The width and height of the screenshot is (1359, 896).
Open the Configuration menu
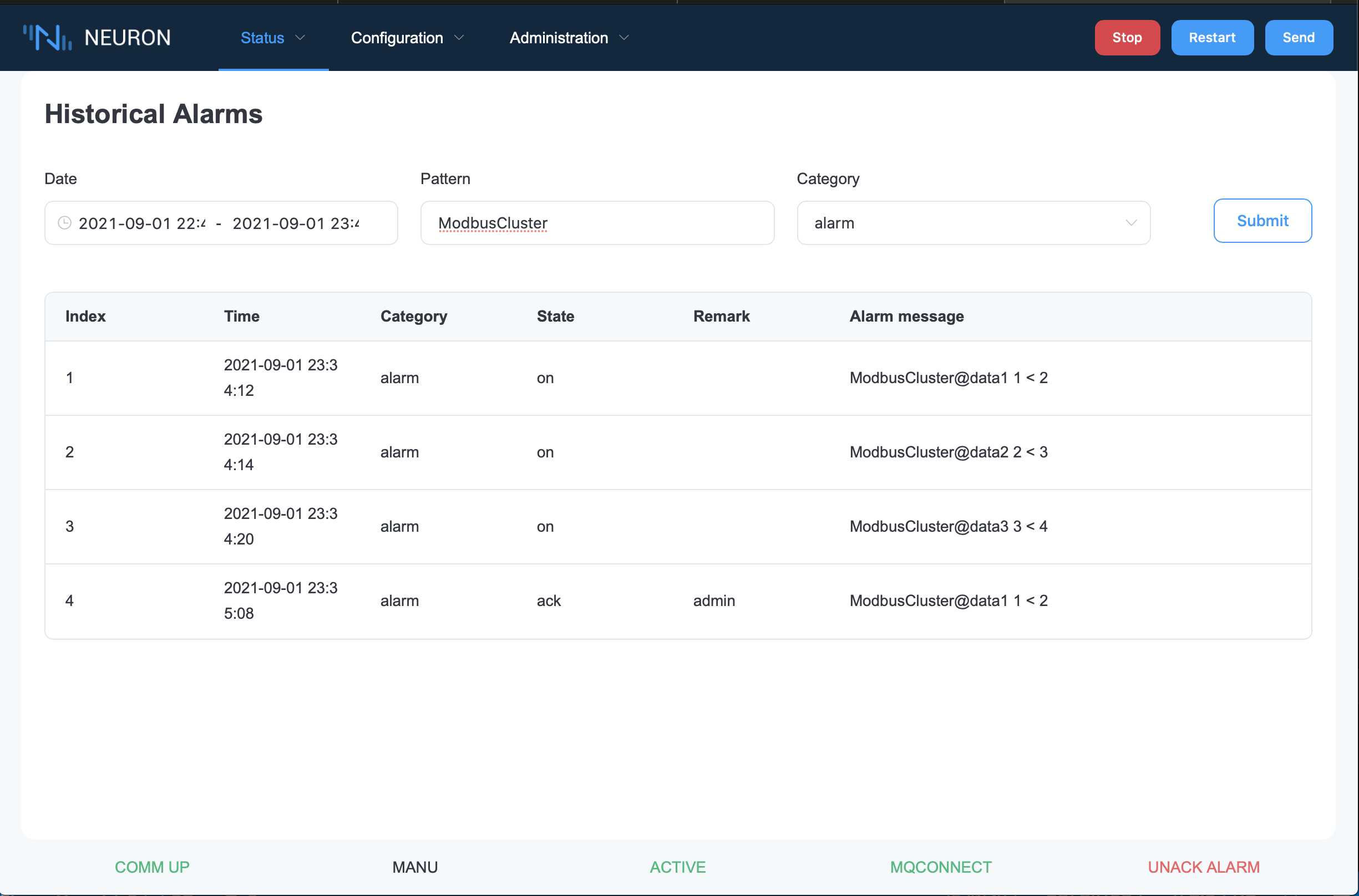pyautogui.click(x=408, y=38)
